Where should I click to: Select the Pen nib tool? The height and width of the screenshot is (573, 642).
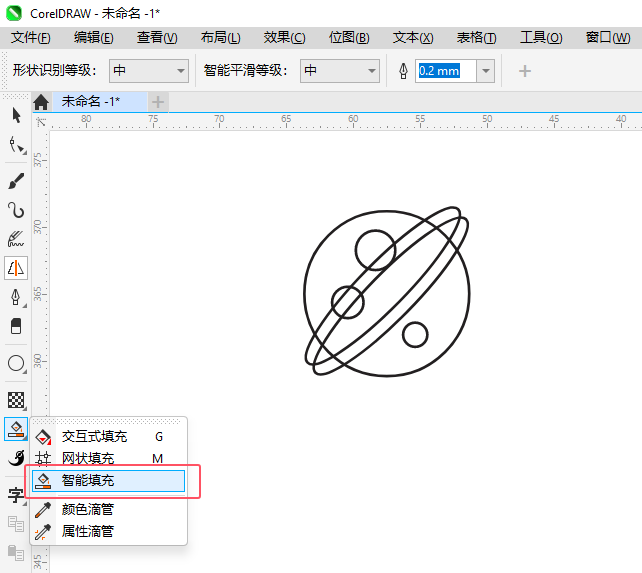[x=16, y=297]
